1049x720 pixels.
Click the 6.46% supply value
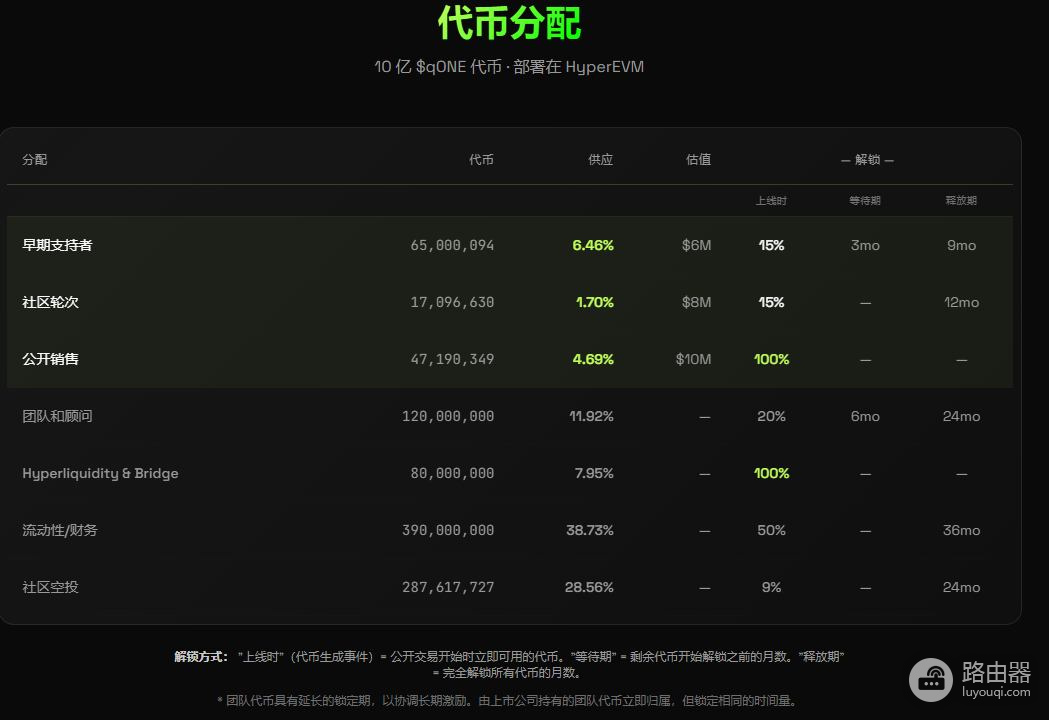[x=593, y=246]
